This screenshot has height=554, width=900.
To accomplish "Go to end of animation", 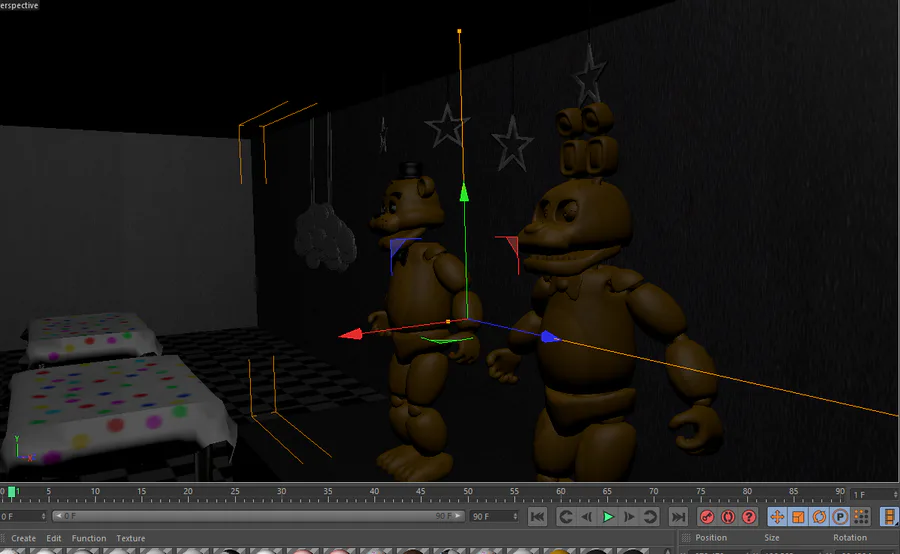I will click(678, 517).
